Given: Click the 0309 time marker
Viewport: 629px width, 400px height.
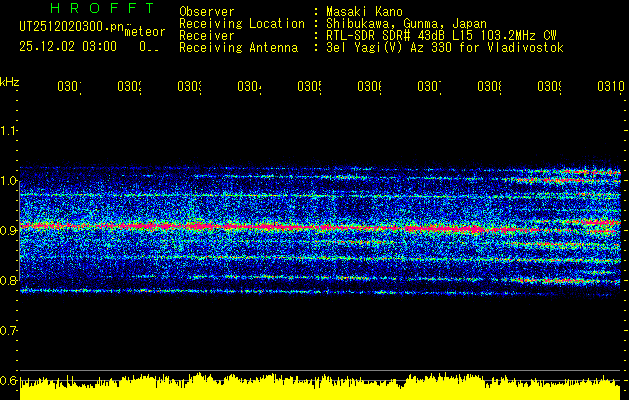Looking at the screenshot, I should click(549, 86).
